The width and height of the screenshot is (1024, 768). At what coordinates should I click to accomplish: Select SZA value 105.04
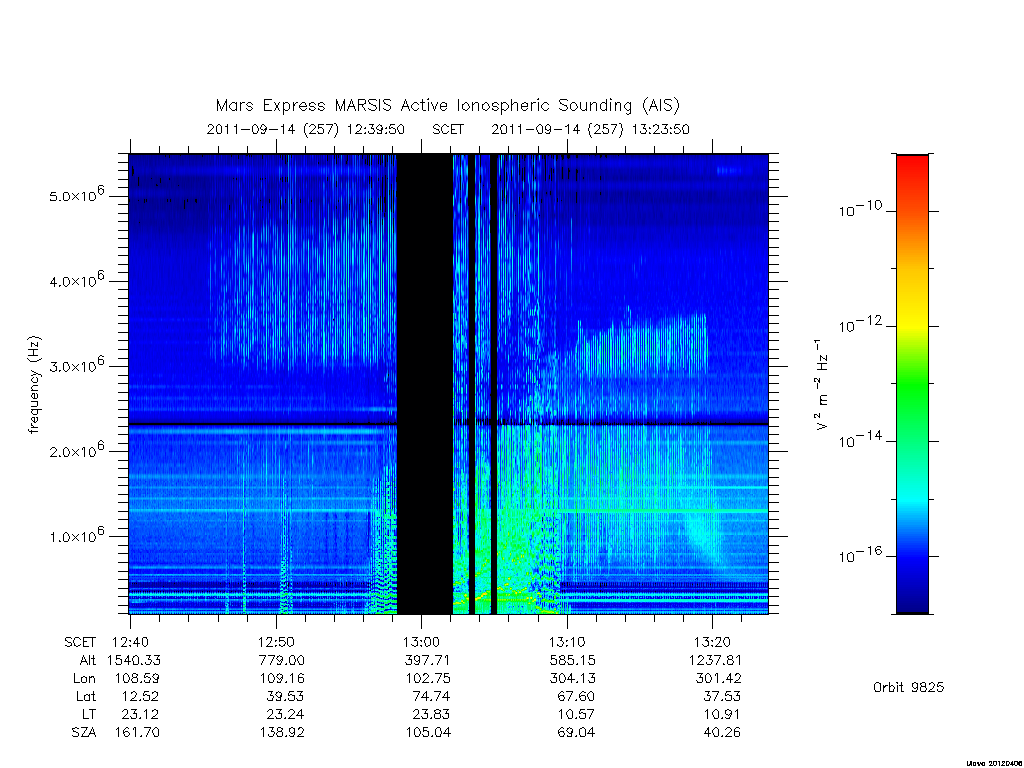point(428,733)
